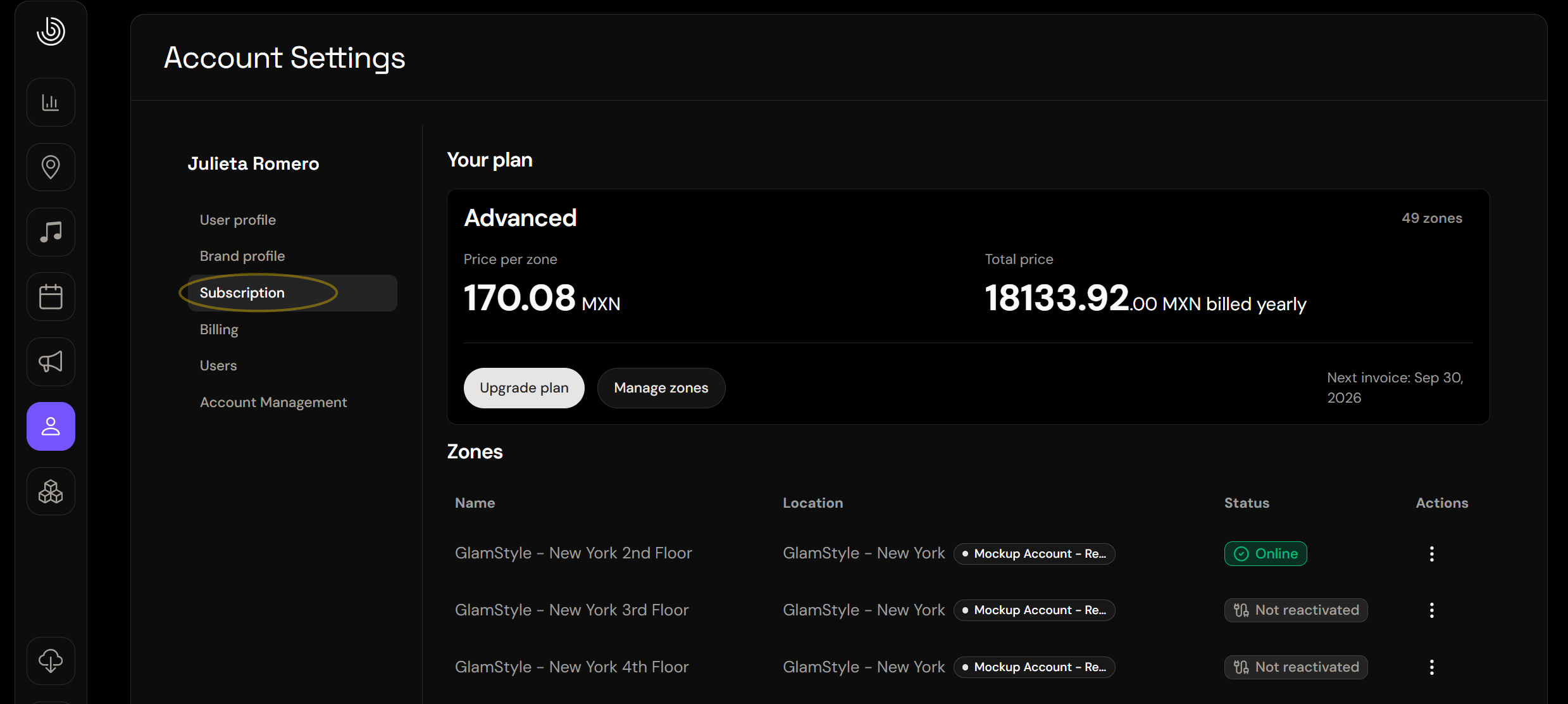Open the Brand profile section
1568x704 pixels.
click(242, 256)
